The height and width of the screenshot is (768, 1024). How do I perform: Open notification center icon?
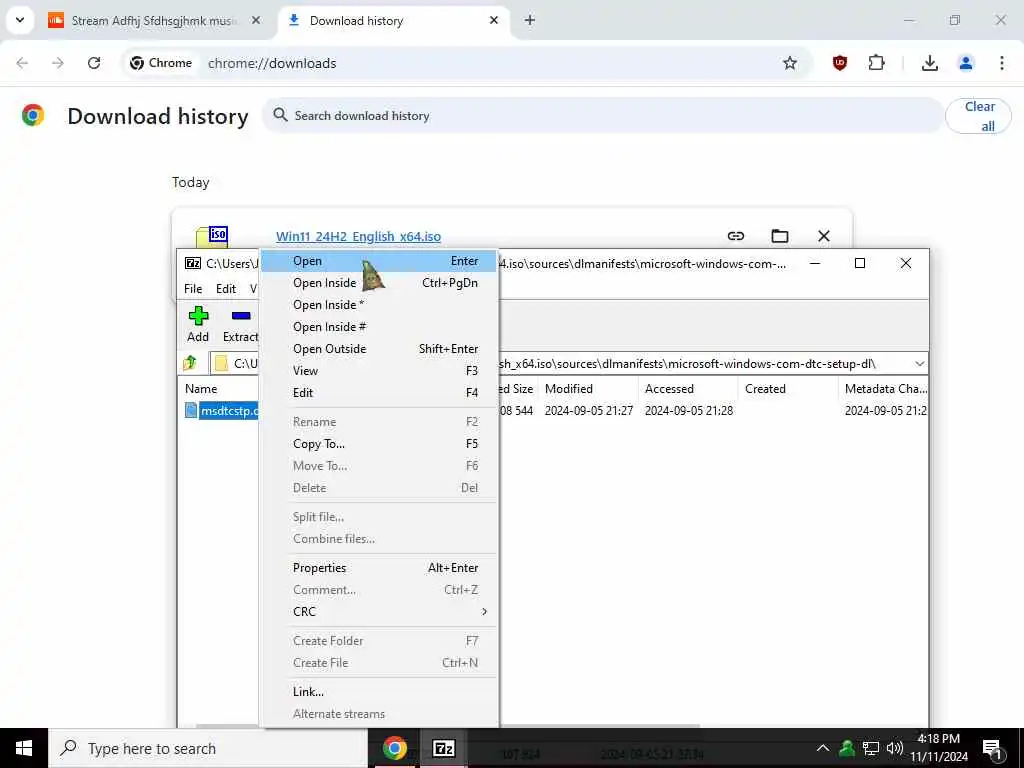tap(992, 748)
